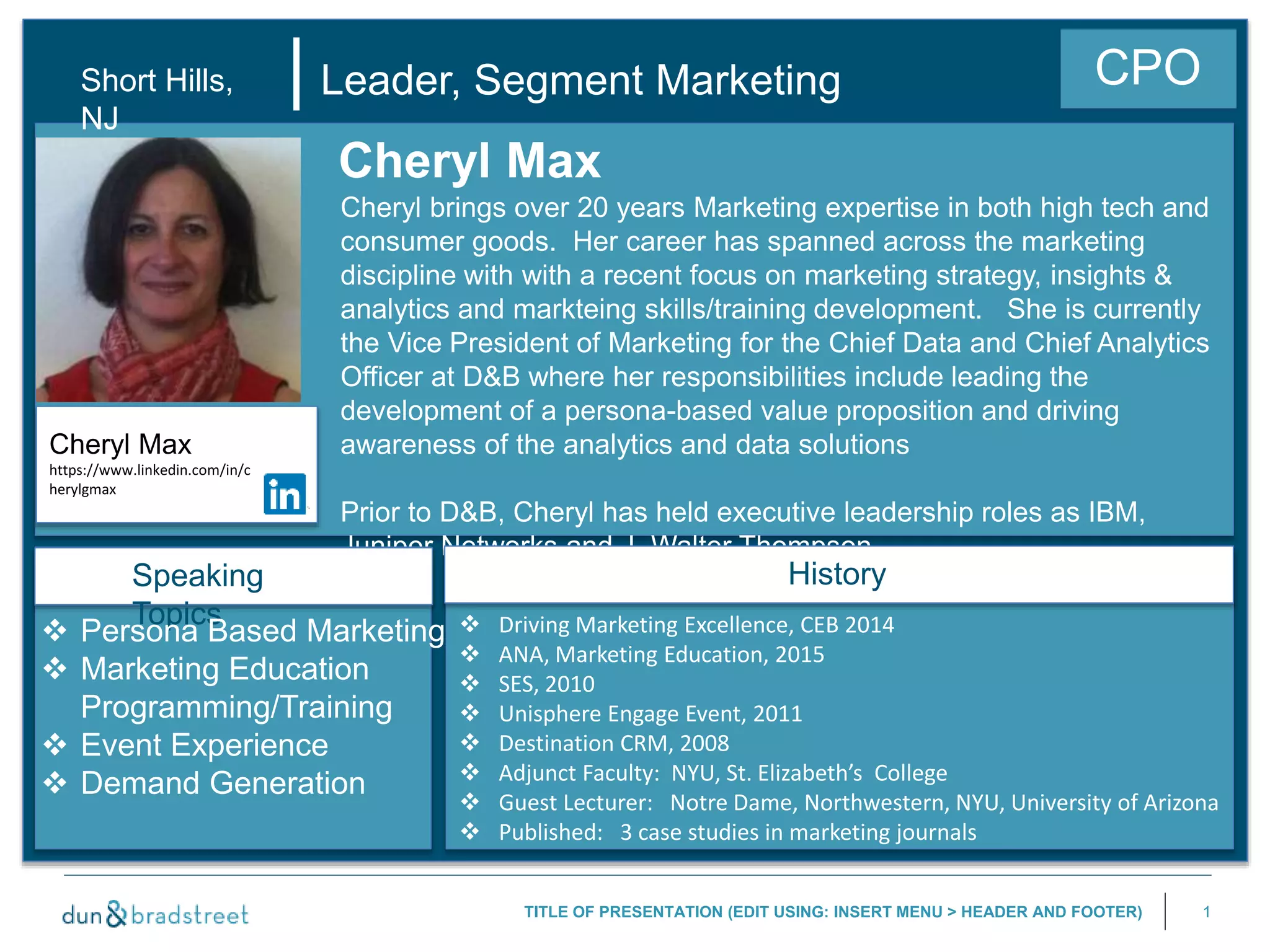Click the Title of Presentation footer text

tap(833, 912)
